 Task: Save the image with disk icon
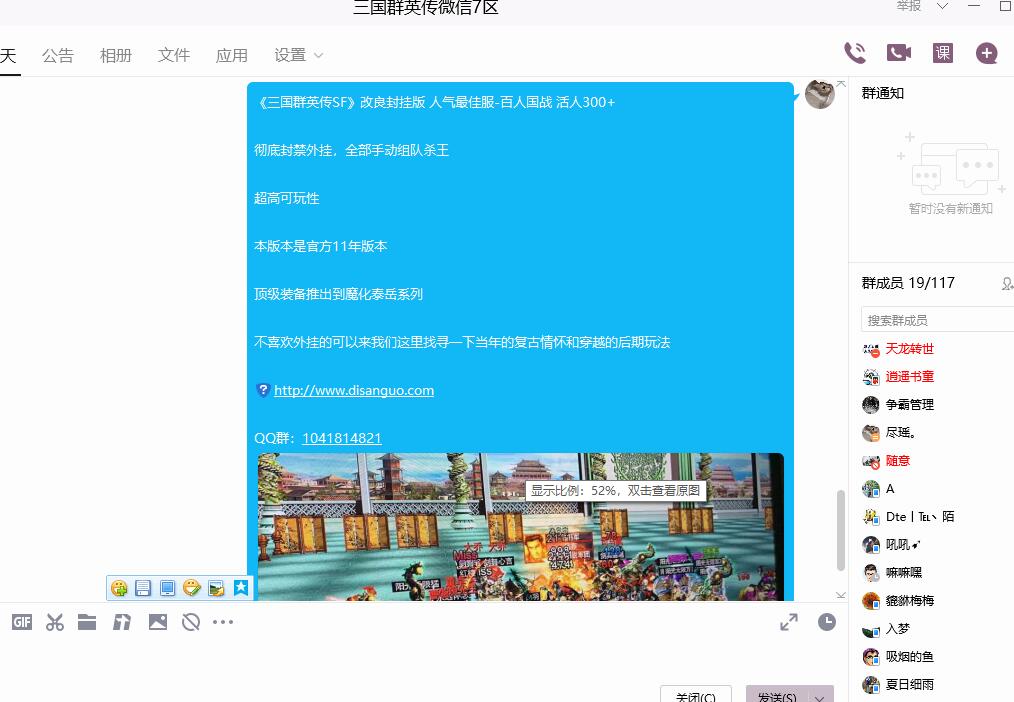143,588
